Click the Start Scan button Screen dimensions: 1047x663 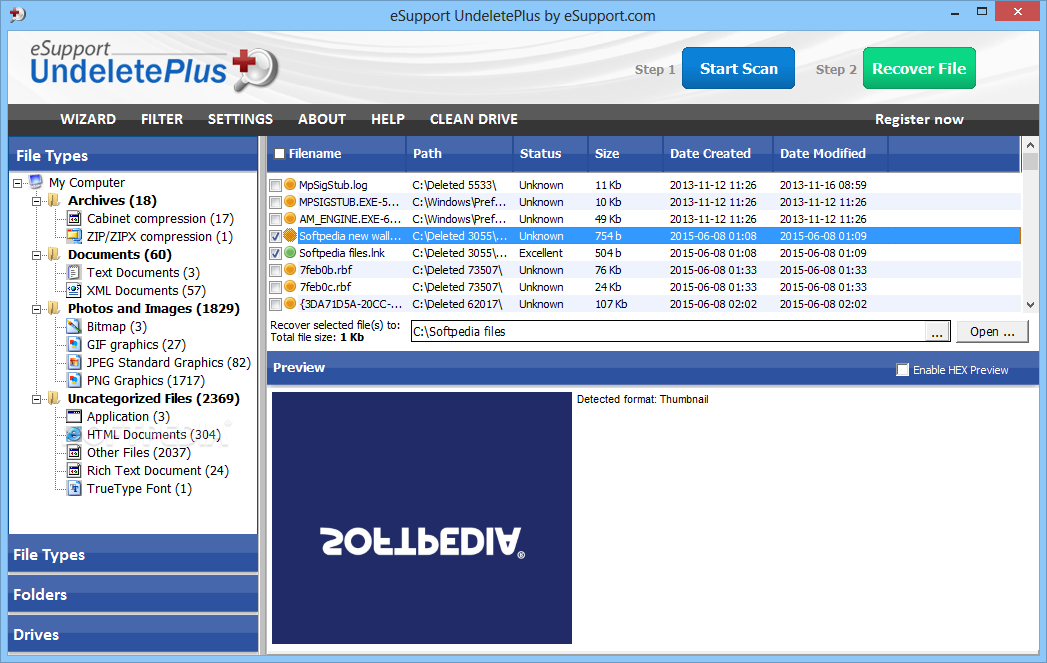739,68
